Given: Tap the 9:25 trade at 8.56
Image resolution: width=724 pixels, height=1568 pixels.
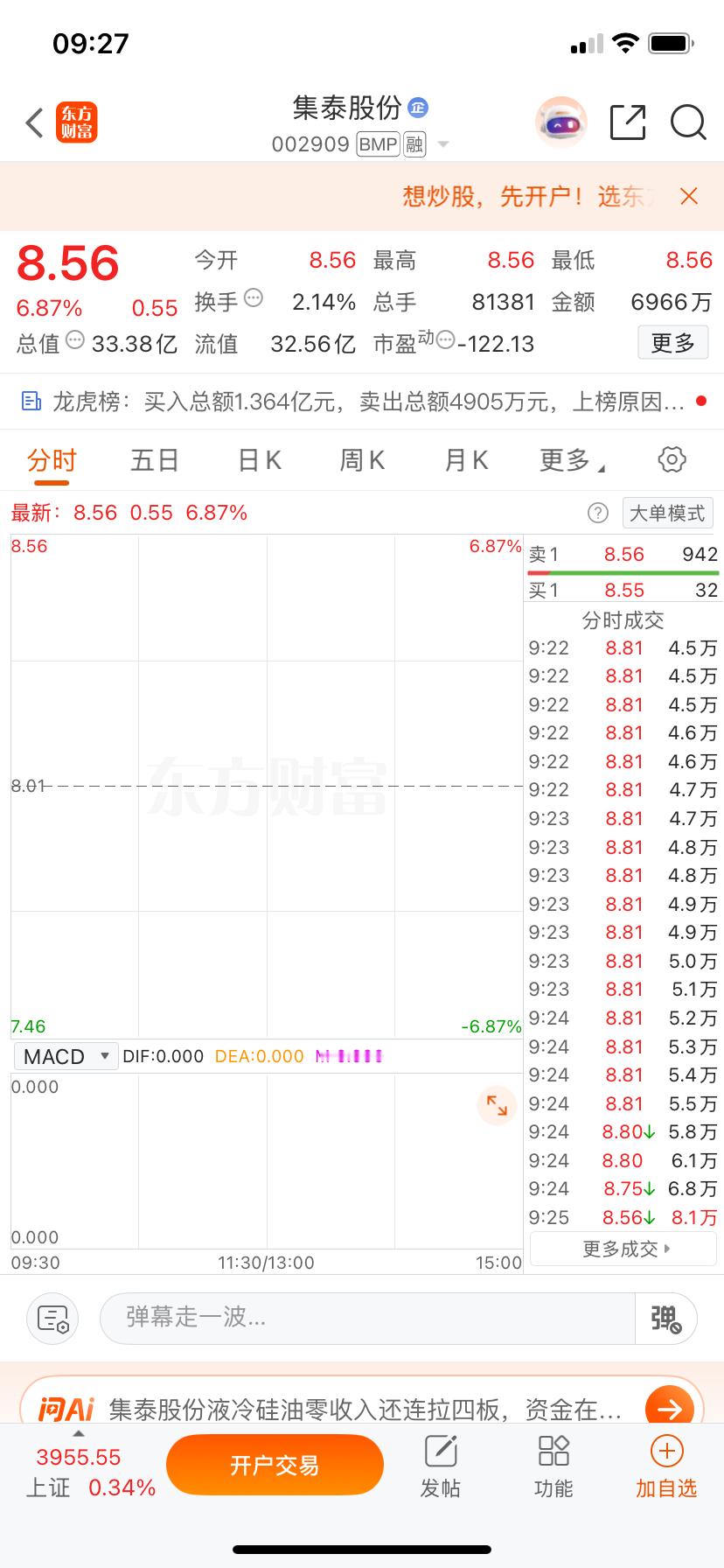Looking at the screenshot, I should (x=623, y=1217).
